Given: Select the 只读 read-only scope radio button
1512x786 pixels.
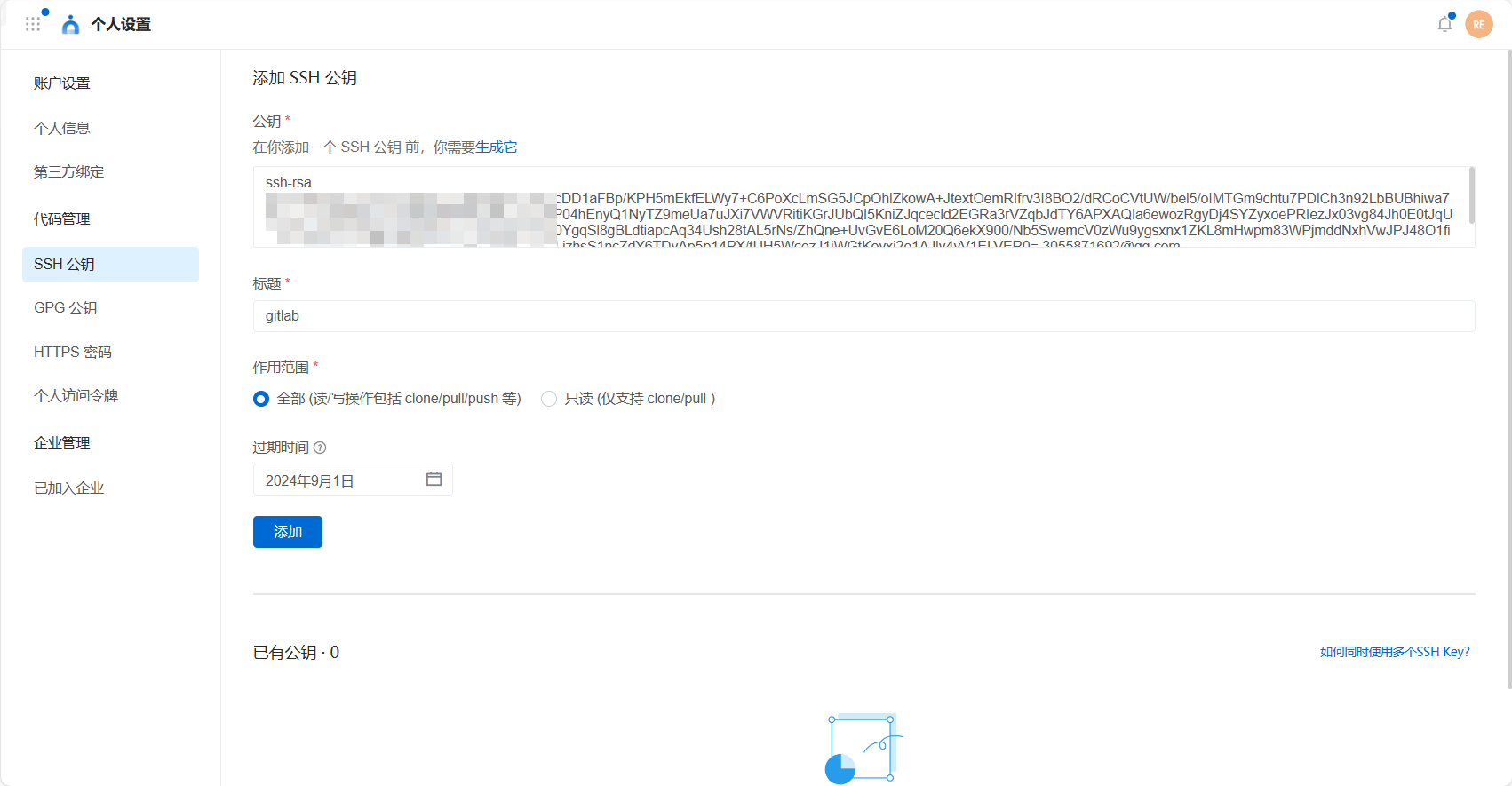Looking at the screenshot, I should click(x=549, y=399).
